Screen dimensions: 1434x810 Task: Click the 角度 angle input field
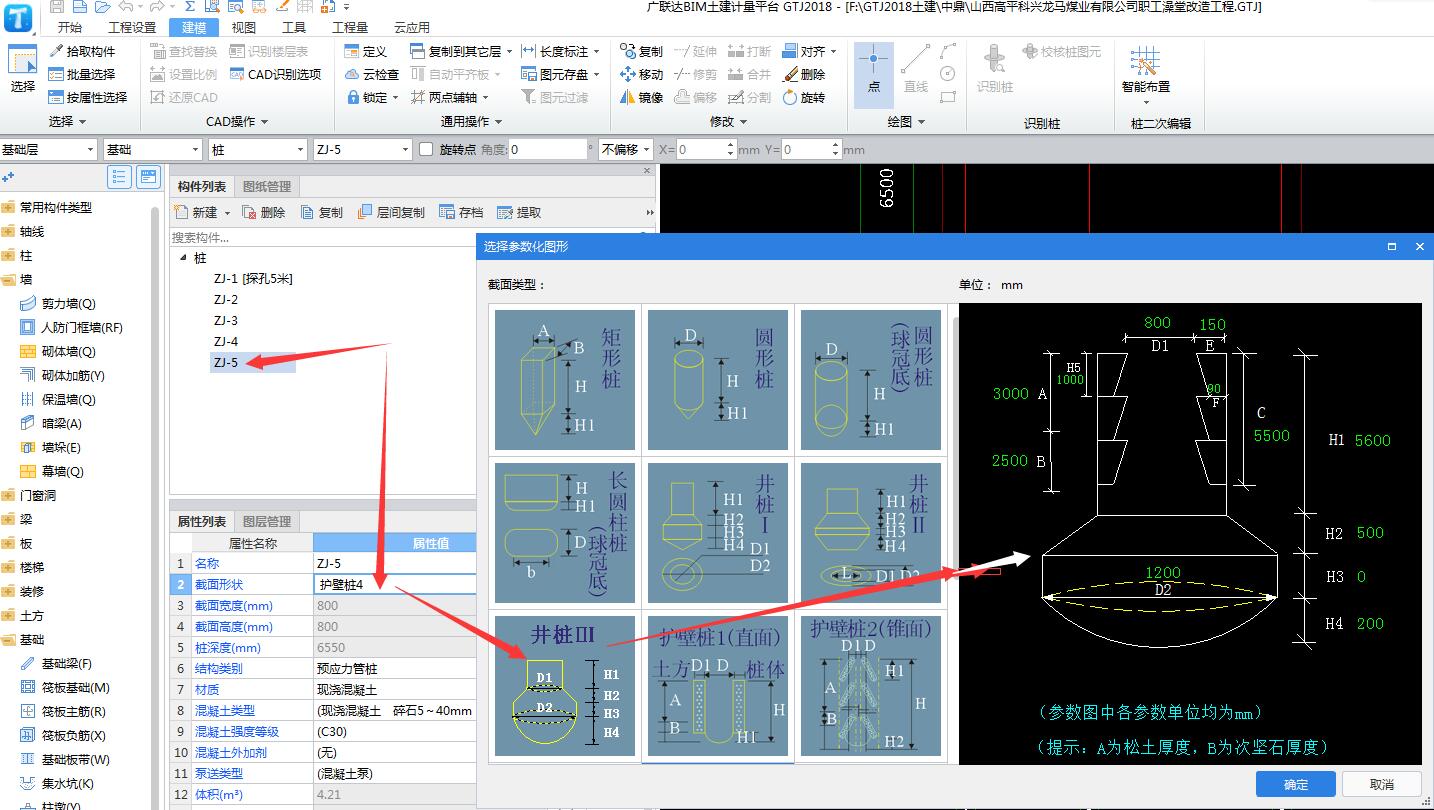(x=548, y=149)
